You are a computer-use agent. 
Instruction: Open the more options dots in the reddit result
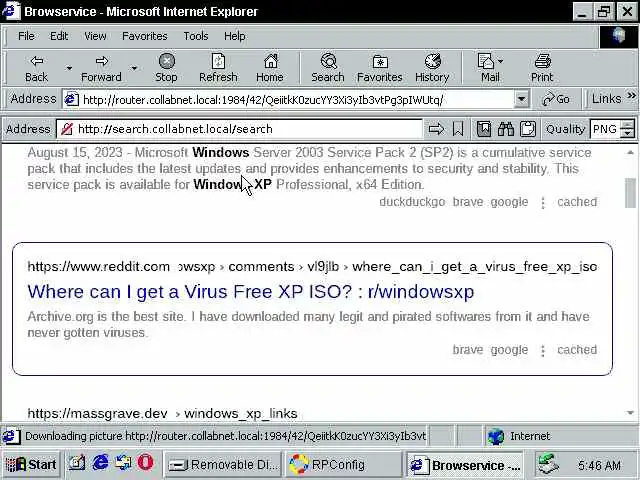543,351
